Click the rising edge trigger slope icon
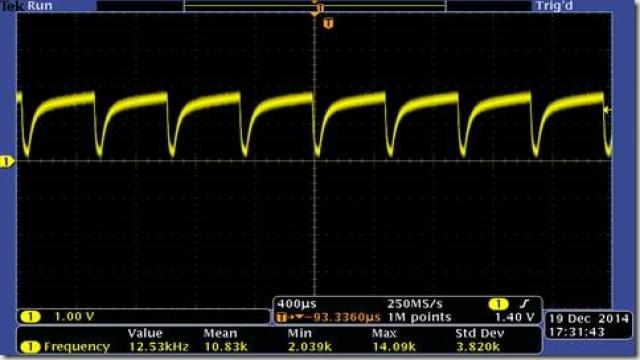The image size is (640, 360). tap(525, 303)
